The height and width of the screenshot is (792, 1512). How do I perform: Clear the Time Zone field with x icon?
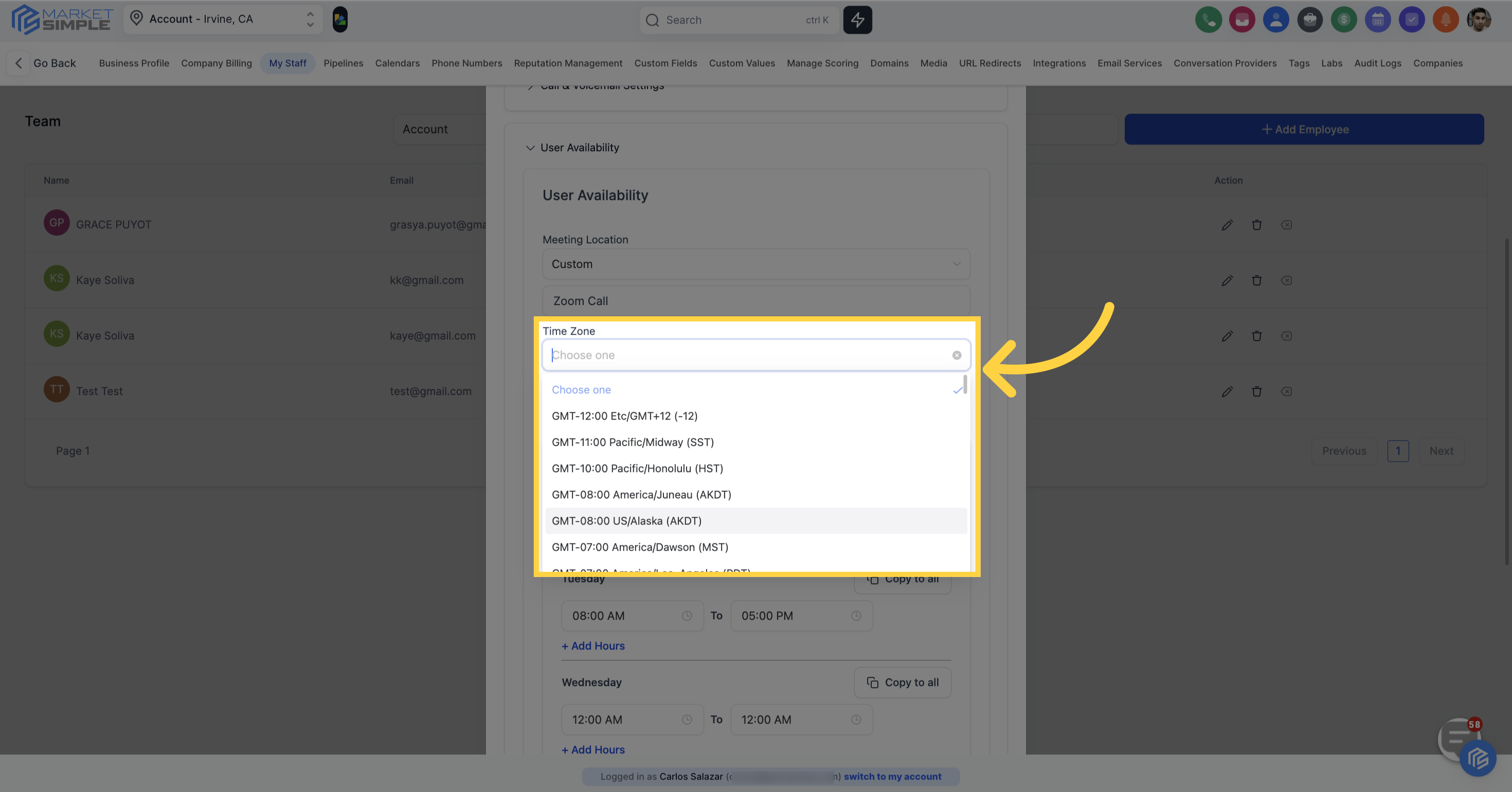[x=957, y=355]
